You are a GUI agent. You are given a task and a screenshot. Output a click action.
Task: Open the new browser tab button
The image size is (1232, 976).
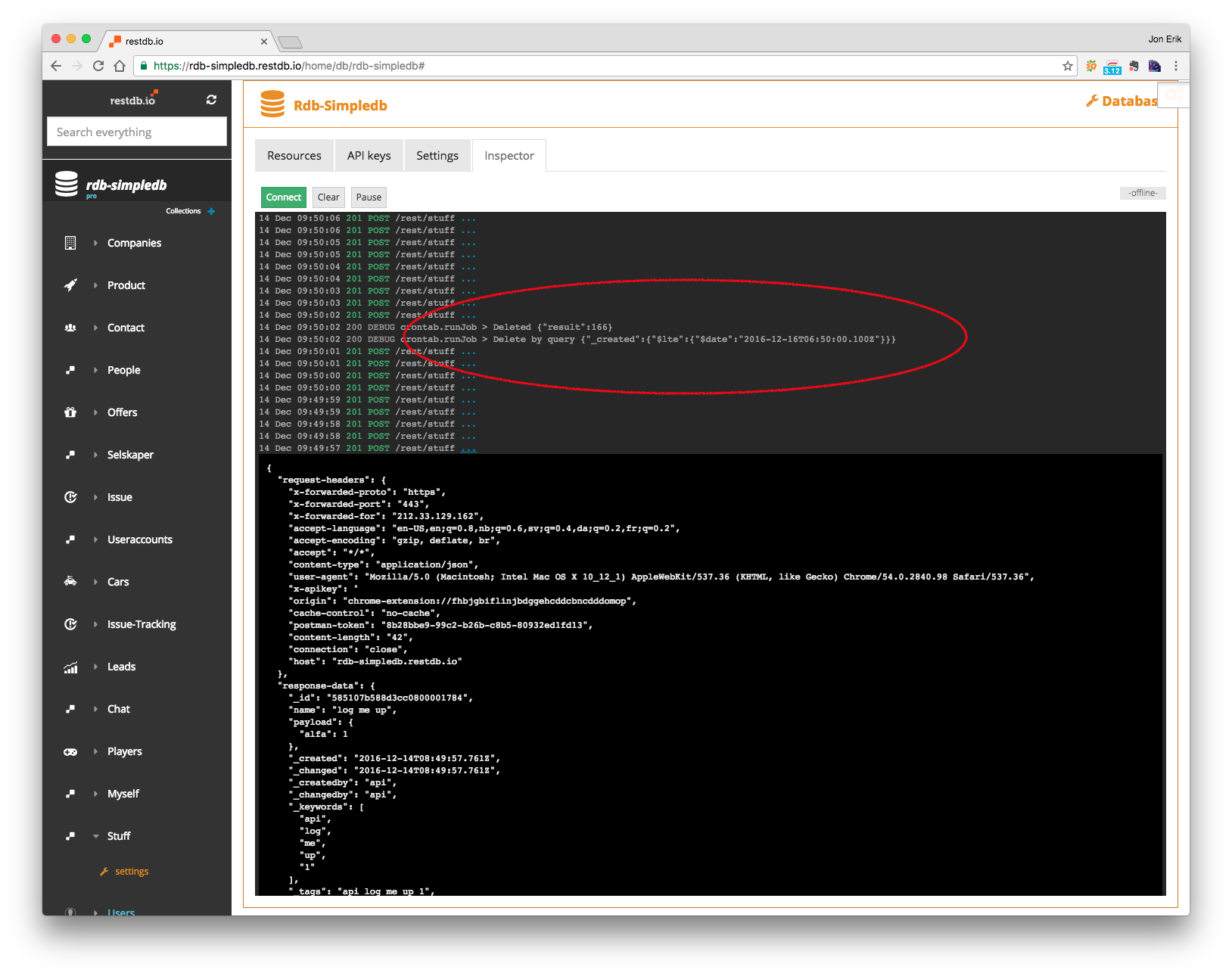pyautogui.click(x=290, y=42)
